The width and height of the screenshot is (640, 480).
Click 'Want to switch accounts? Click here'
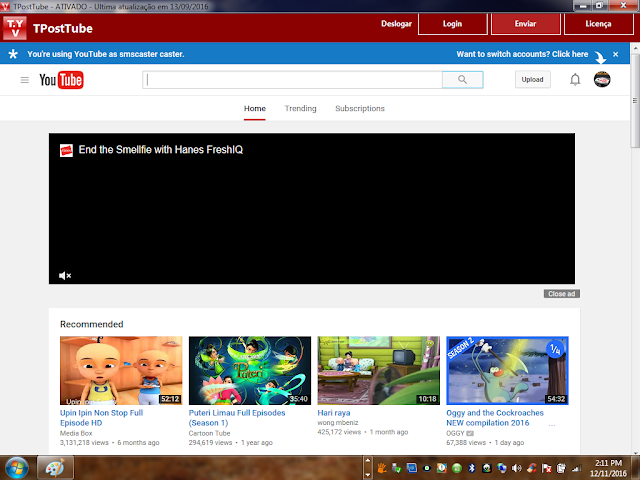522,54
